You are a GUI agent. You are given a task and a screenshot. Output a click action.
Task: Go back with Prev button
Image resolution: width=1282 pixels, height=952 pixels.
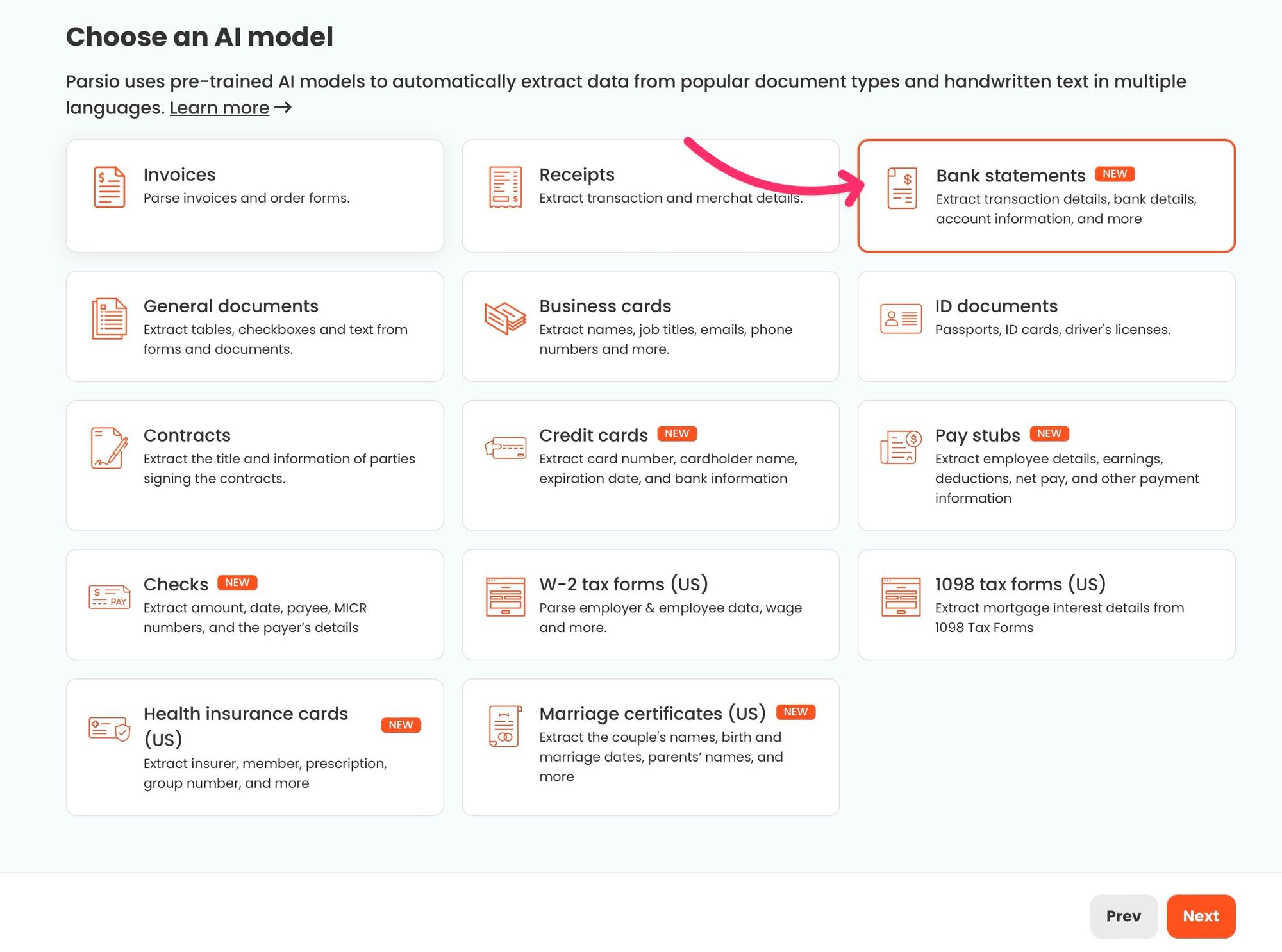1123,916
